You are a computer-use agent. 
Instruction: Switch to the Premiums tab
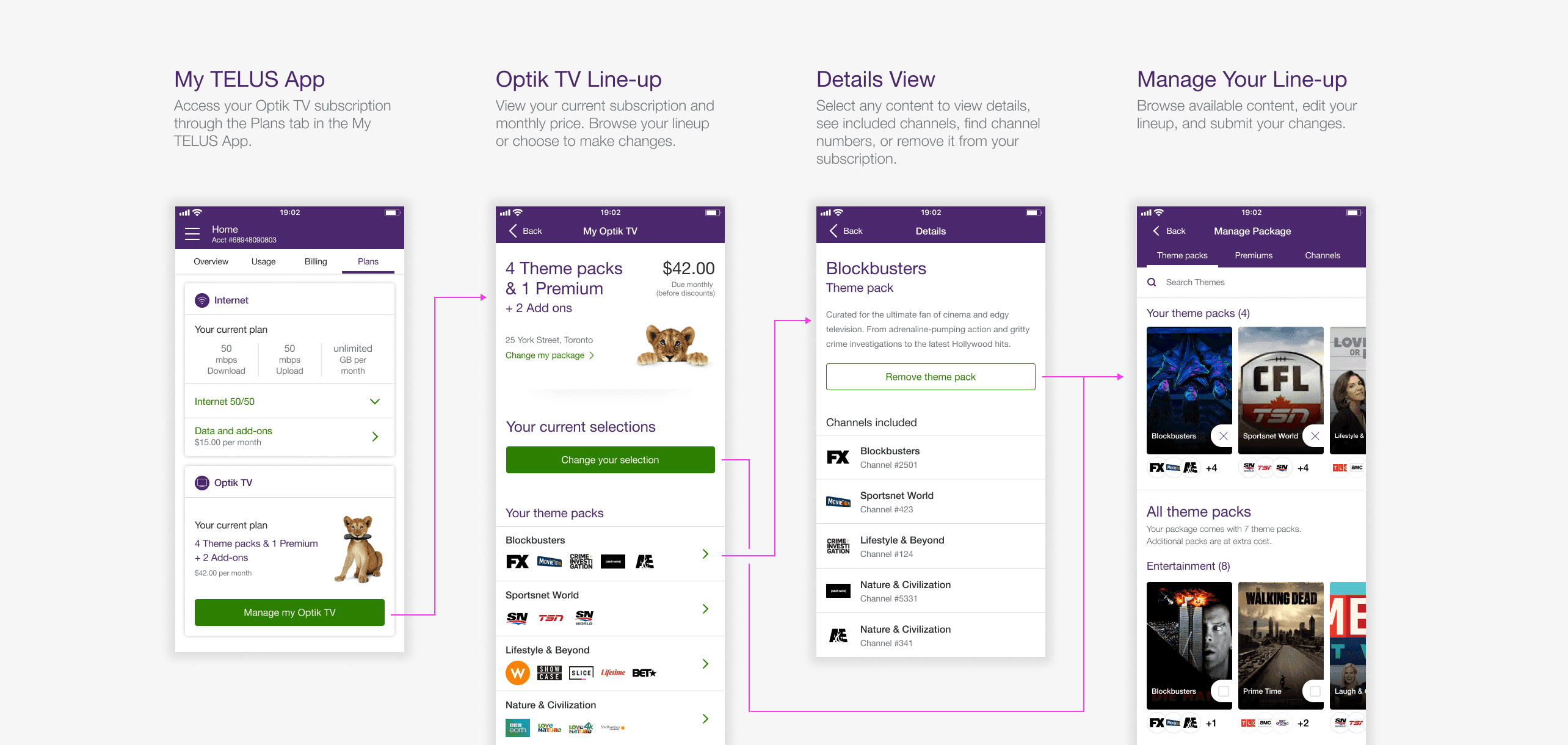coord(1254,255)
